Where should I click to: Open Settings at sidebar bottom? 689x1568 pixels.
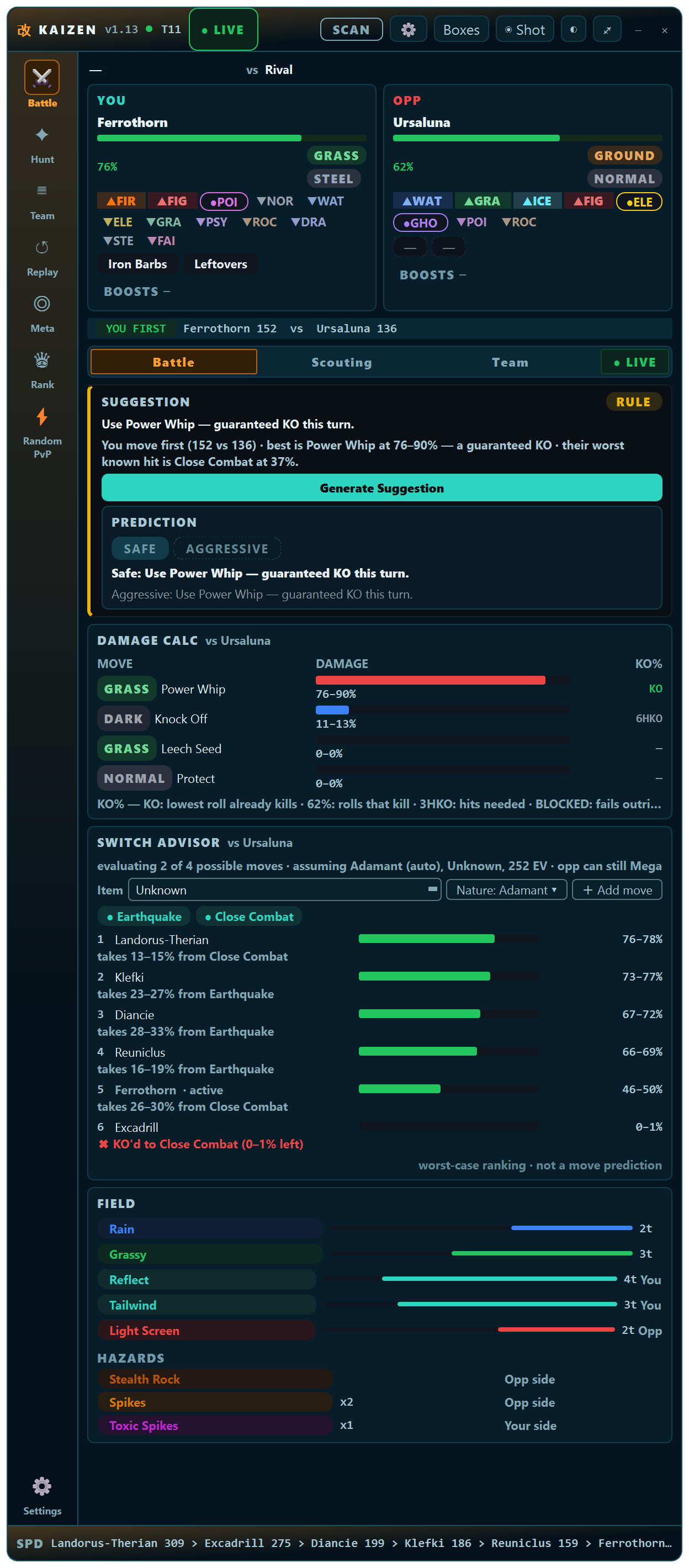(42, 1496)
